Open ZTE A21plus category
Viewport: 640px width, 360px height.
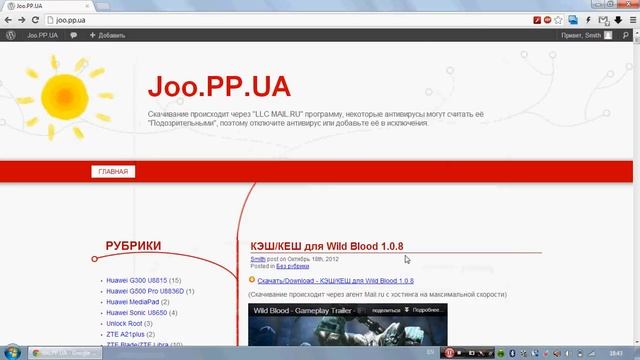click(125, 334)
